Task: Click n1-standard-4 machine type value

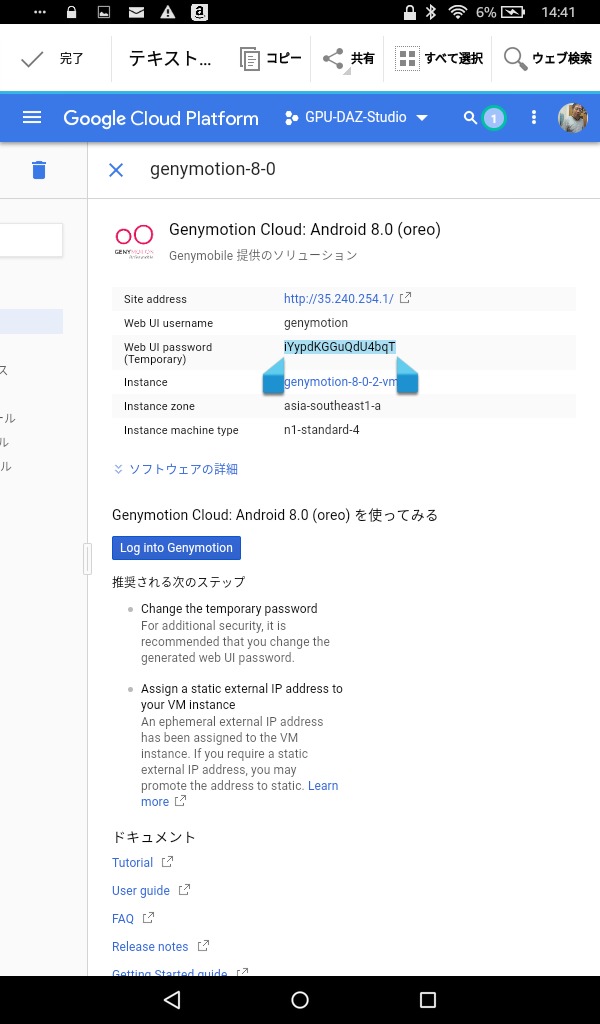Action: click(x=321, y=430)
